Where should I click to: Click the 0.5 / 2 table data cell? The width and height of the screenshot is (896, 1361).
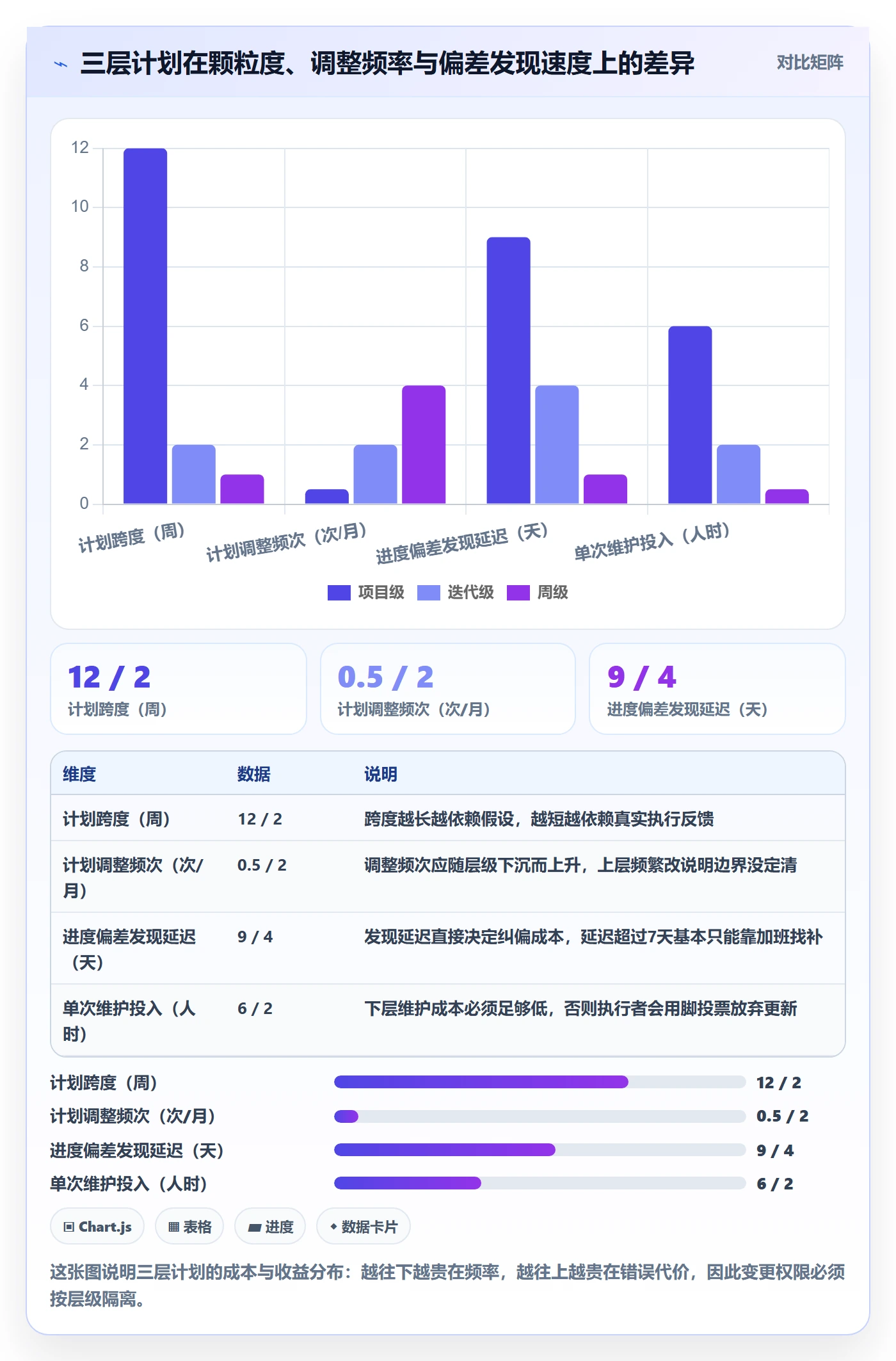(262, 866)
